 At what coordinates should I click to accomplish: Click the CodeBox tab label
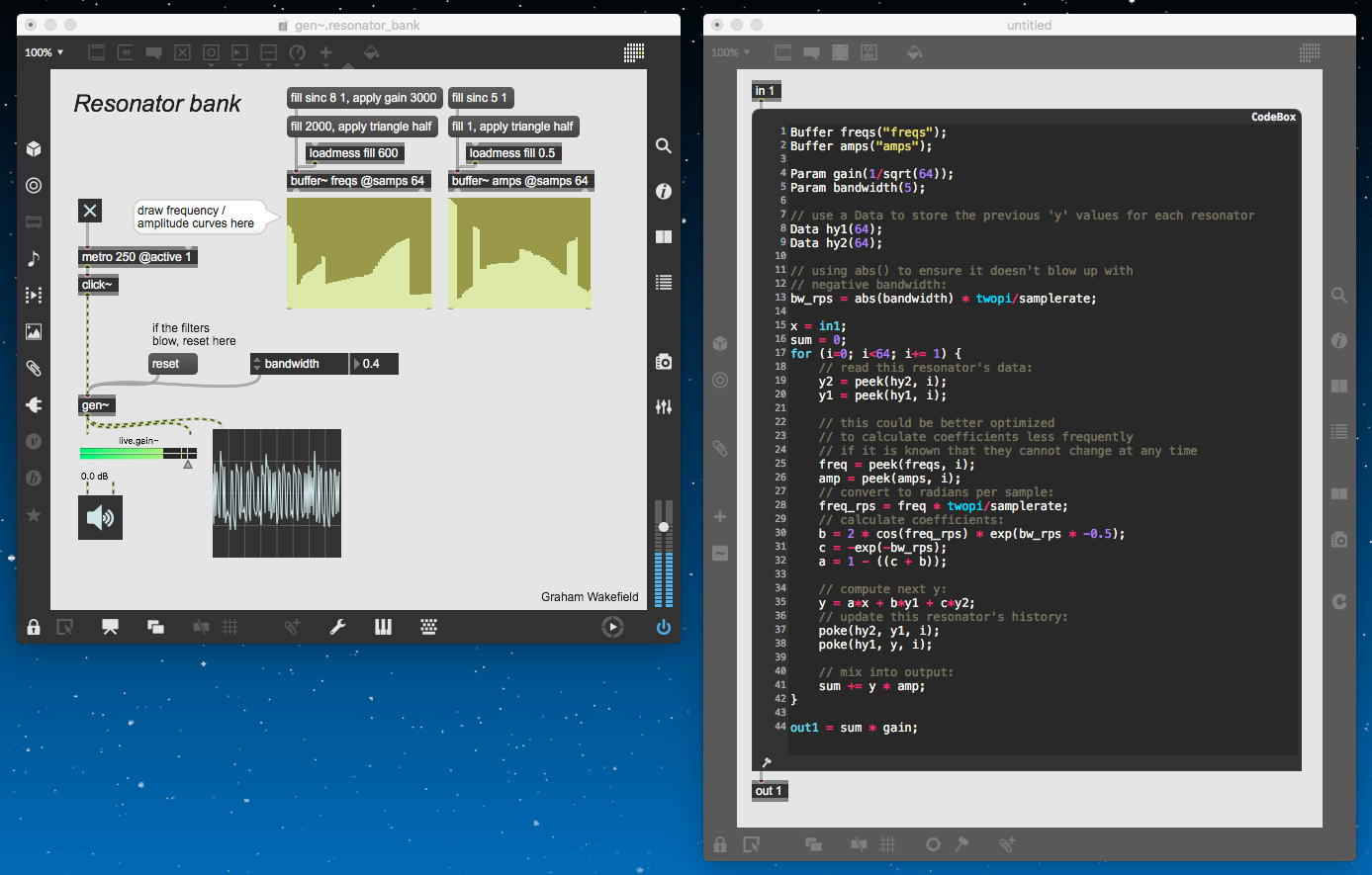[1273, 117]
